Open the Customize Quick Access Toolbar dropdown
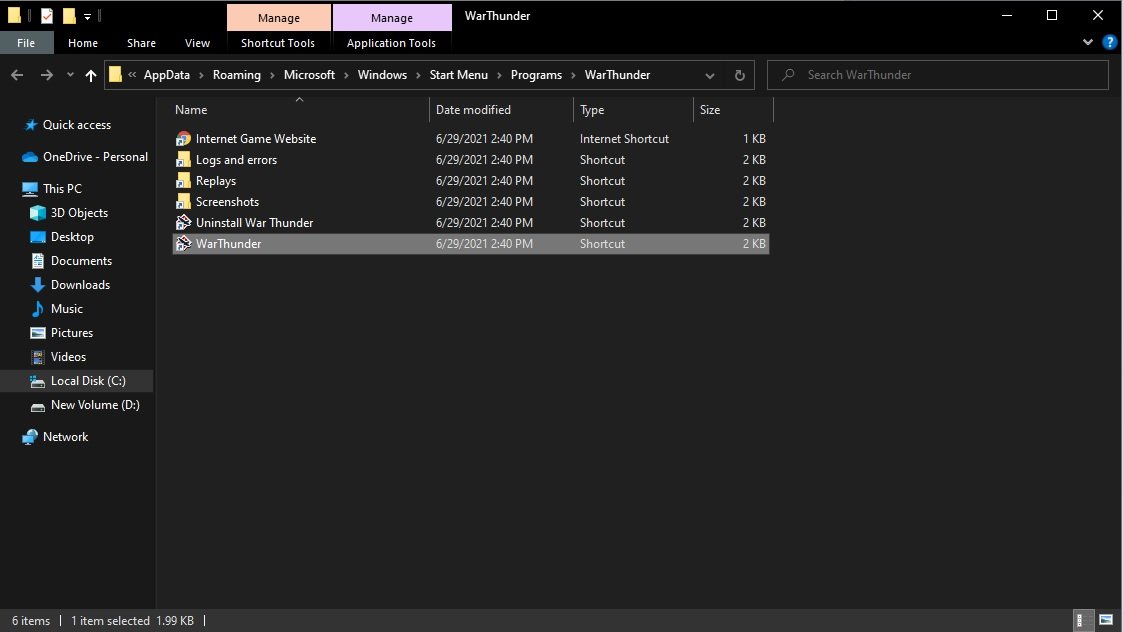The image size is (1123, 632). 88,16
